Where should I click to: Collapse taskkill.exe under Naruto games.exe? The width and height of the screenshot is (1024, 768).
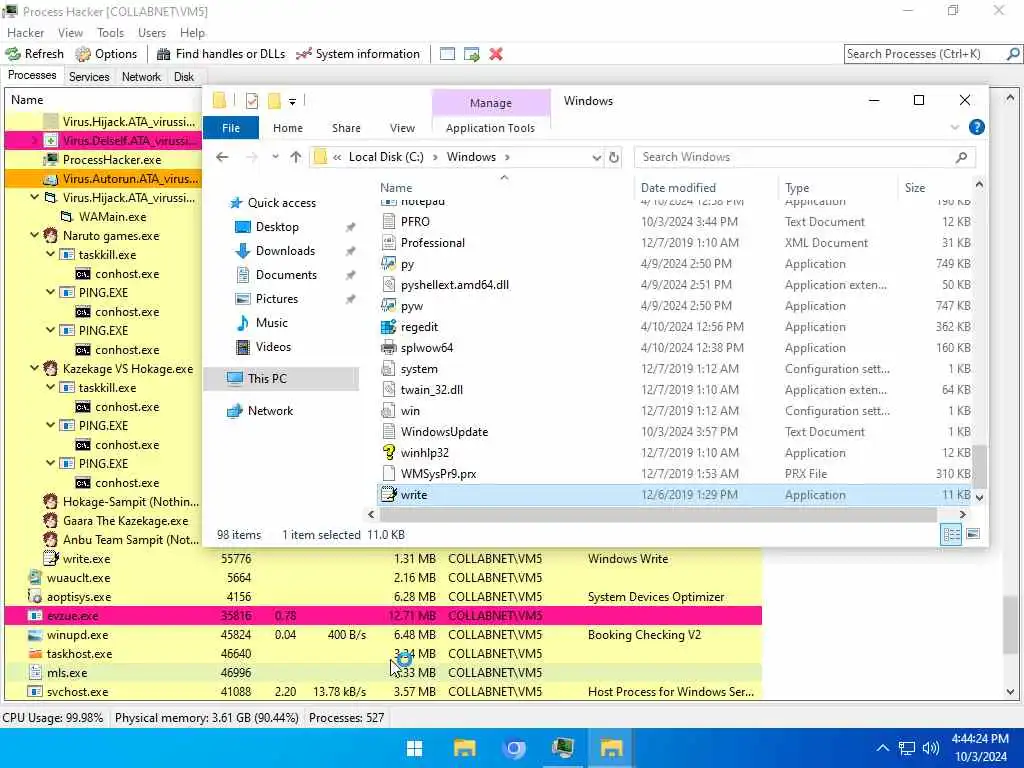pos(51,254)
